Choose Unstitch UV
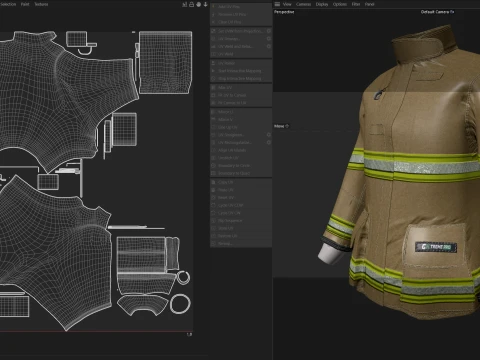The height and width of the screenshot is (360, 480). (x=241, y=158)
